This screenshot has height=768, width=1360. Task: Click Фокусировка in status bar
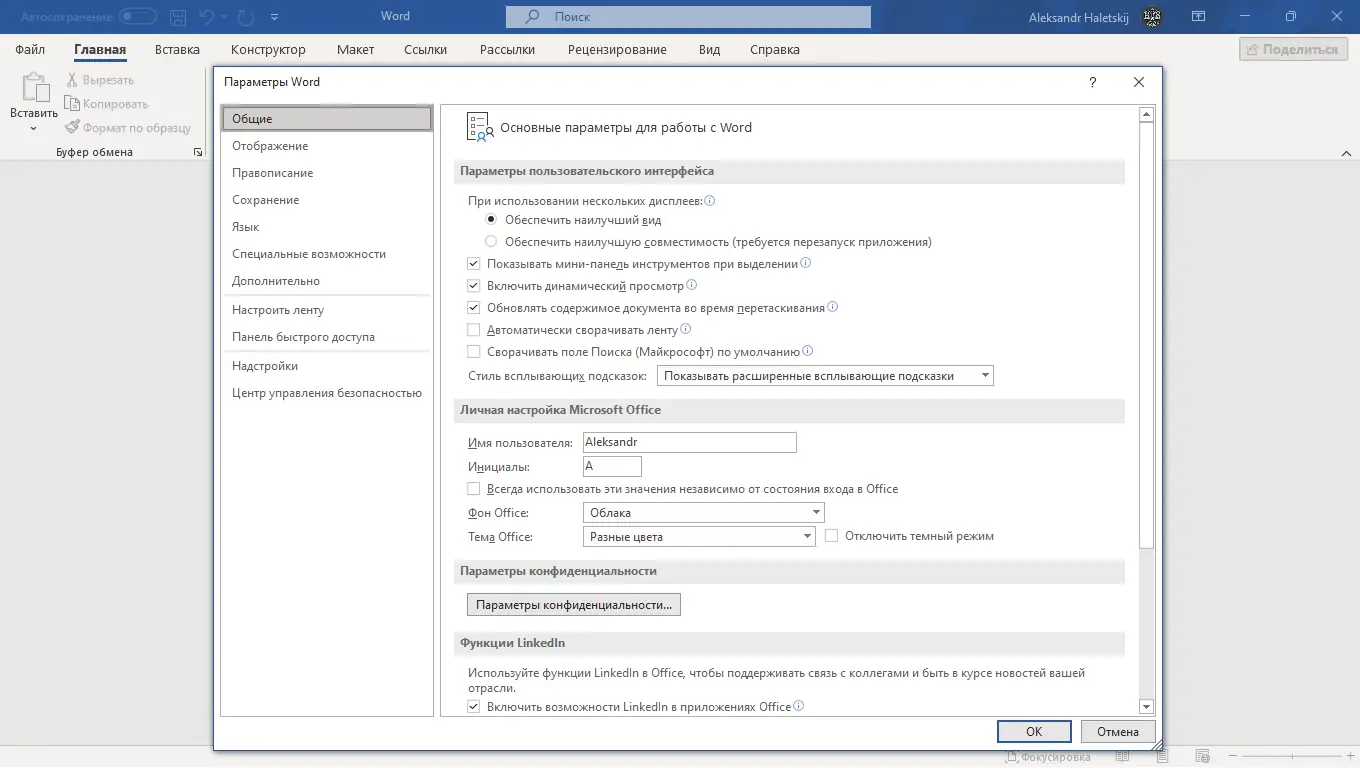[x=1049, y=757]
